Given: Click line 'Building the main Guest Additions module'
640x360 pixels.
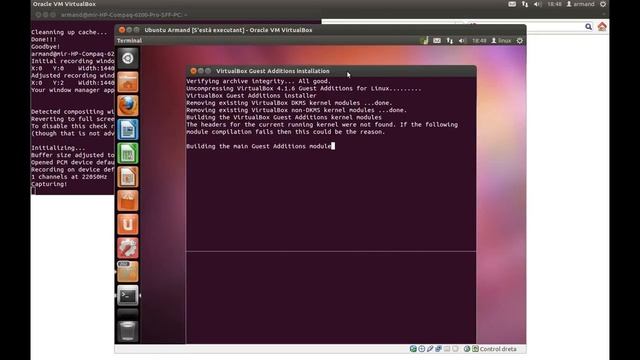Looking at the screenshot, I should [259, 146].
